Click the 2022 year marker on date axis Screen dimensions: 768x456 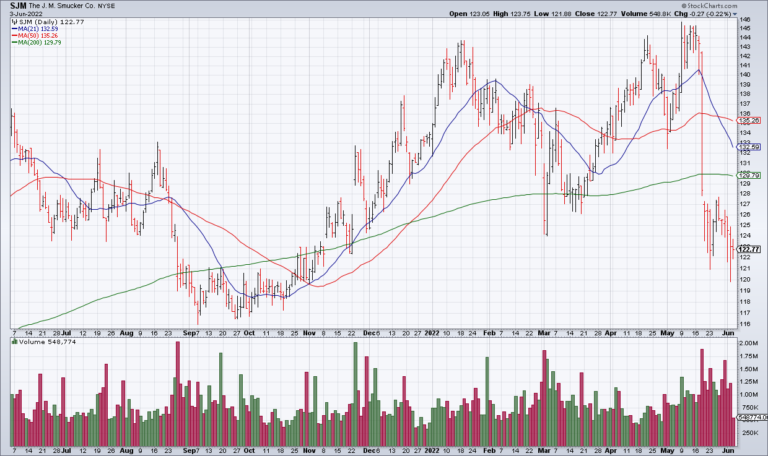[431, 331]
